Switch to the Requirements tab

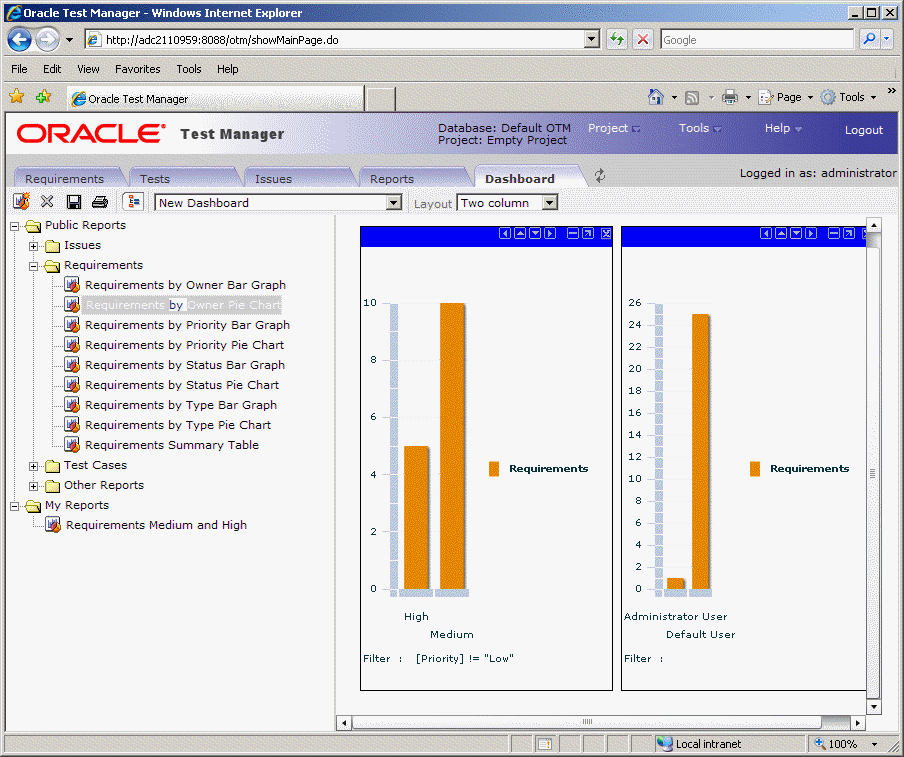click(x=65, y=179)
